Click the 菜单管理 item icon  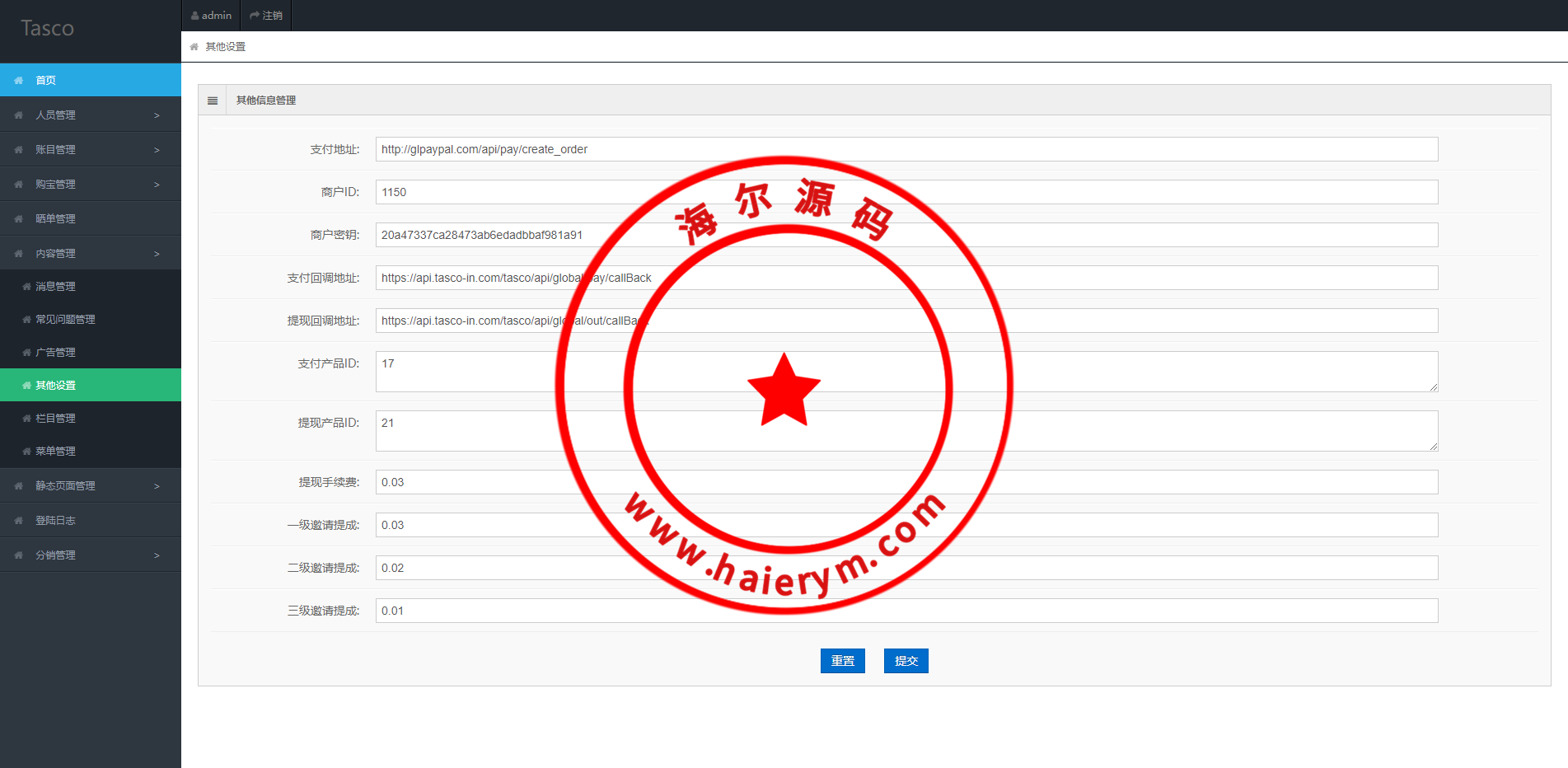[26, 452]
